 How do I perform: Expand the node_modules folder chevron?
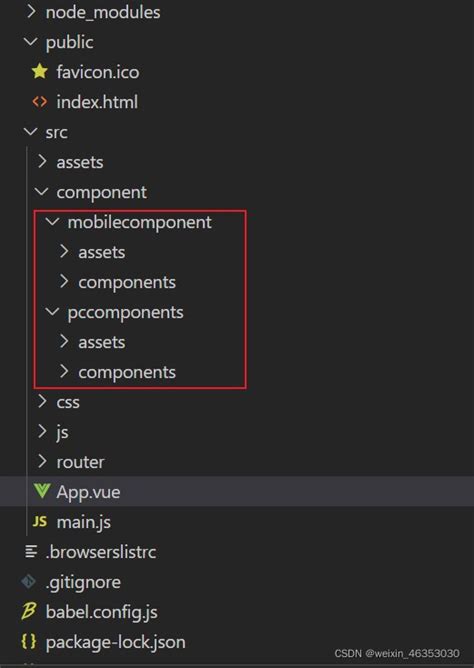point(31,12)
